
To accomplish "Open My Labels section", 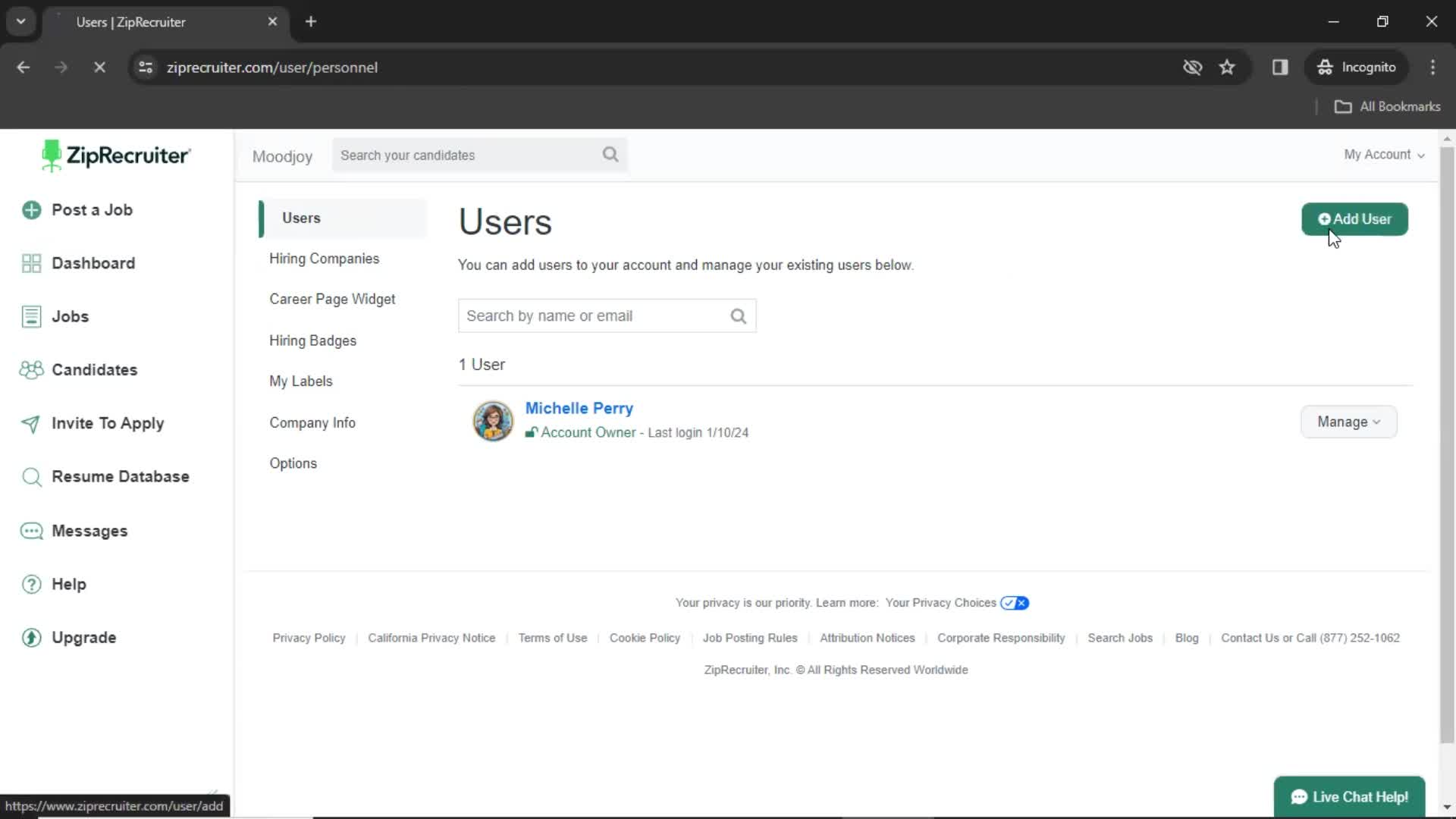I will point(300,381).
